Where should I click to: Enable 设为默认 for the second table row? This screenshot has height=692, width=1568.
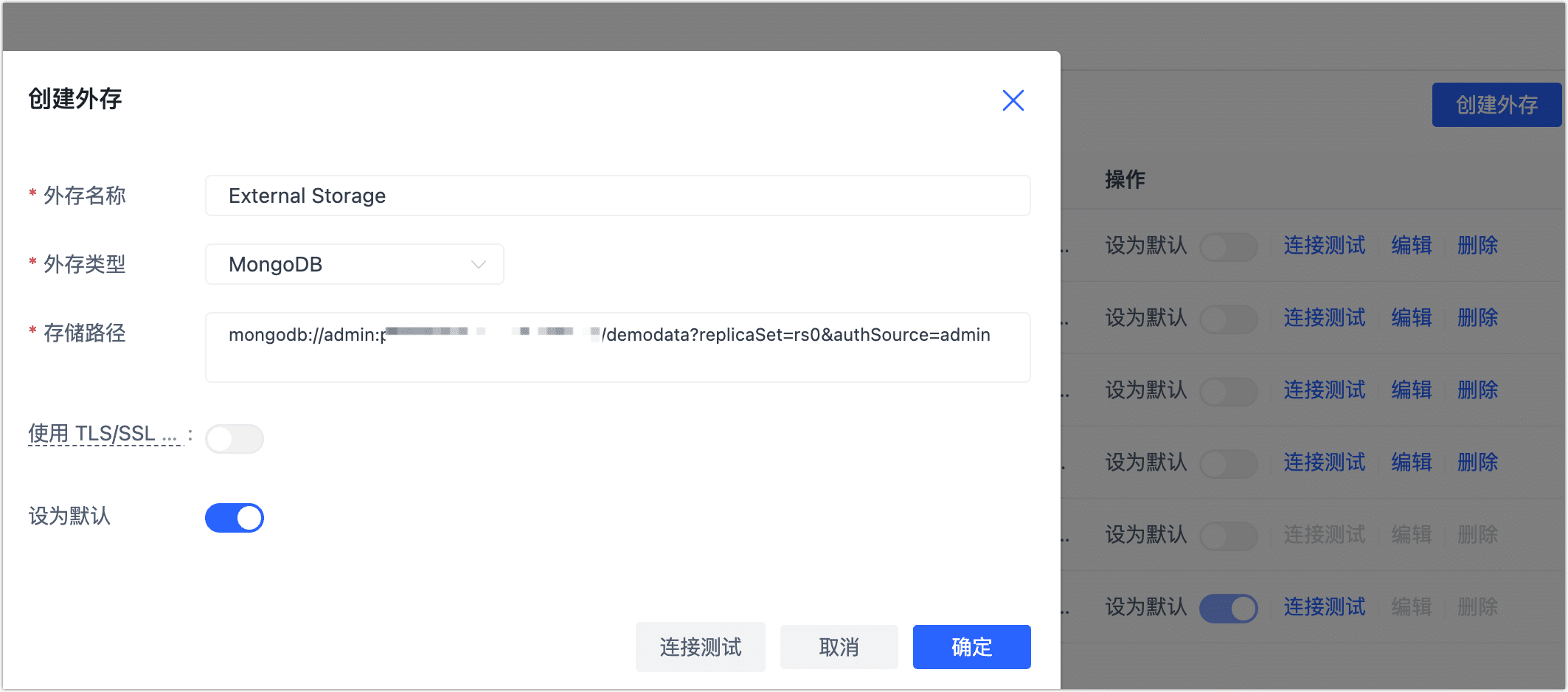pyautogui.click(x=1228, y=319)
